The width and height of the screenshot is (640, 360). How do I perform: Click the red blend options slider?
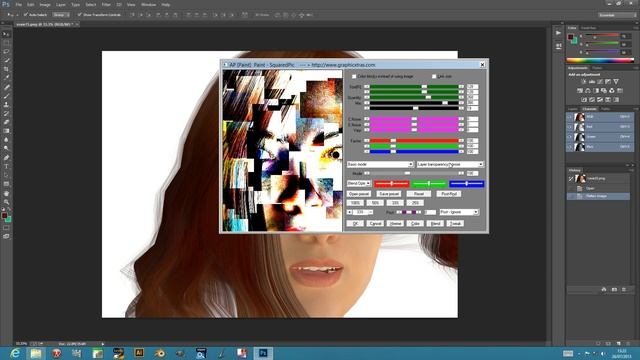tap(391, 184)
